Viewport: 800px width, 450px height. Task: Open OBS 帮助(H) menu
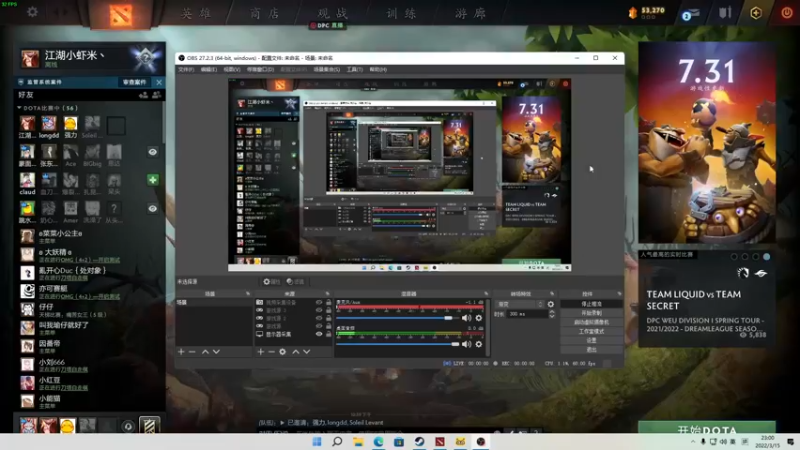coord(378,69)
